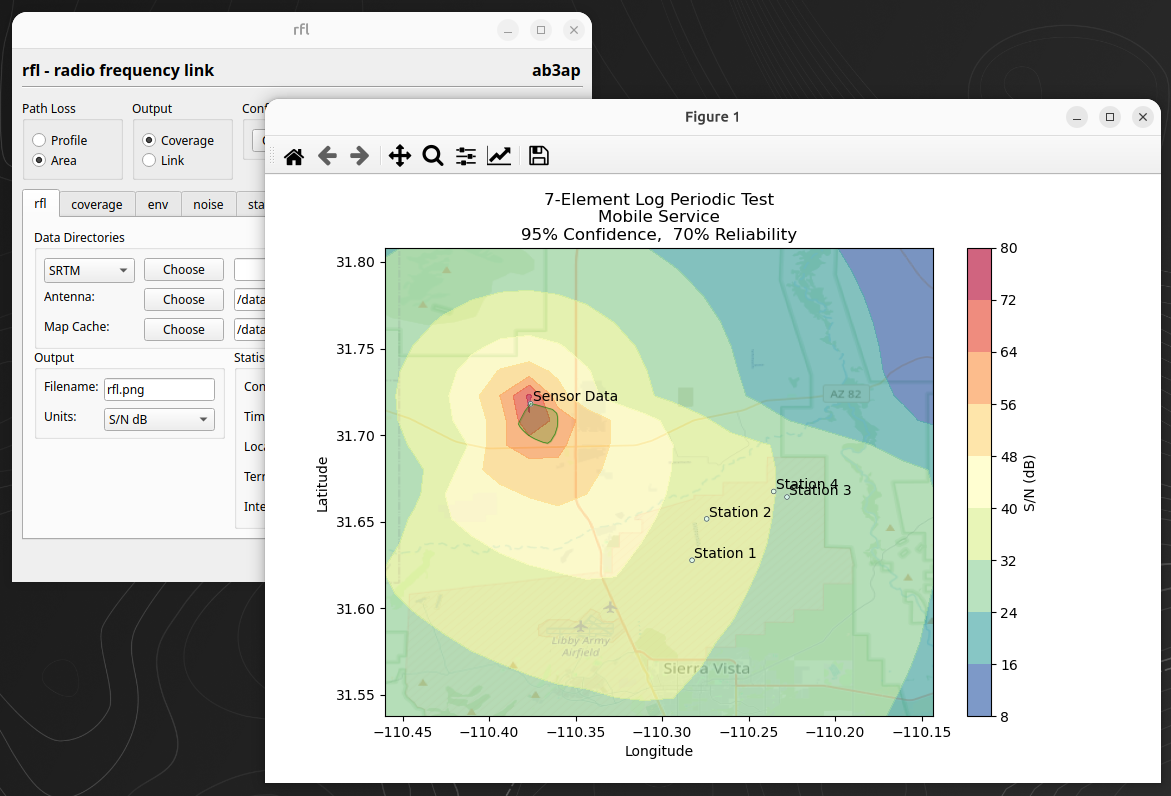Open the noise tab
The width and height of the screenshot is (1171, 796).
click(x=208, y=204)
